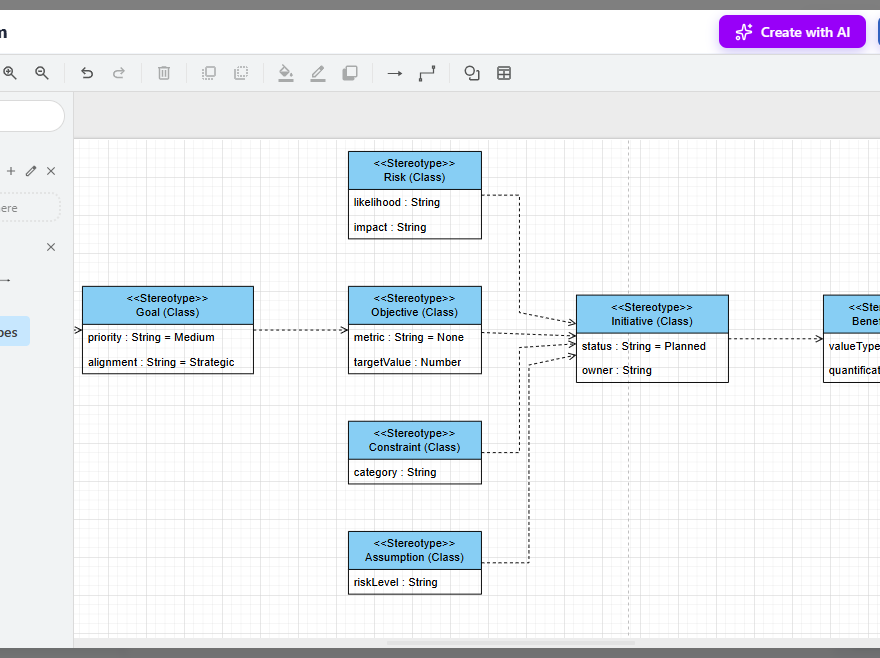Toggle shadow on the selection

coord(350,73)
